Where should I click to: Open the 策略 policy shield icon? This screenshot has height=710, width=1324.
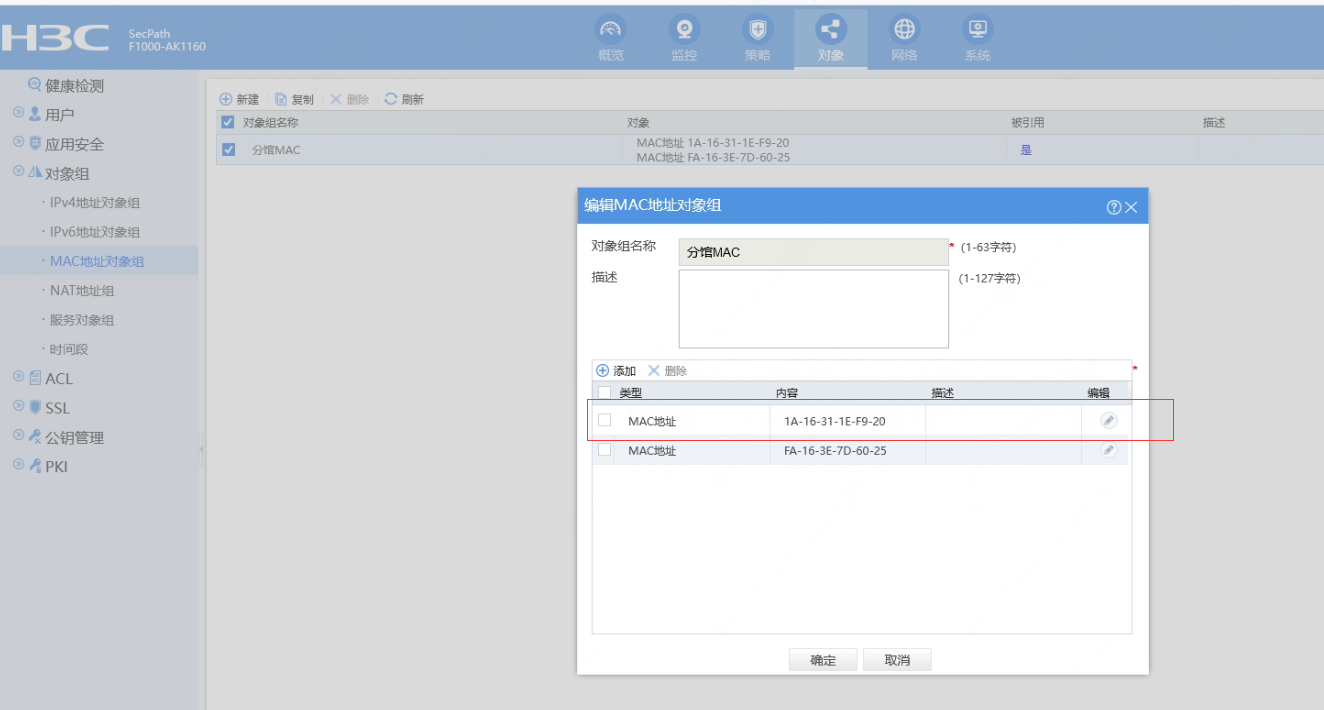click(757, 30)
